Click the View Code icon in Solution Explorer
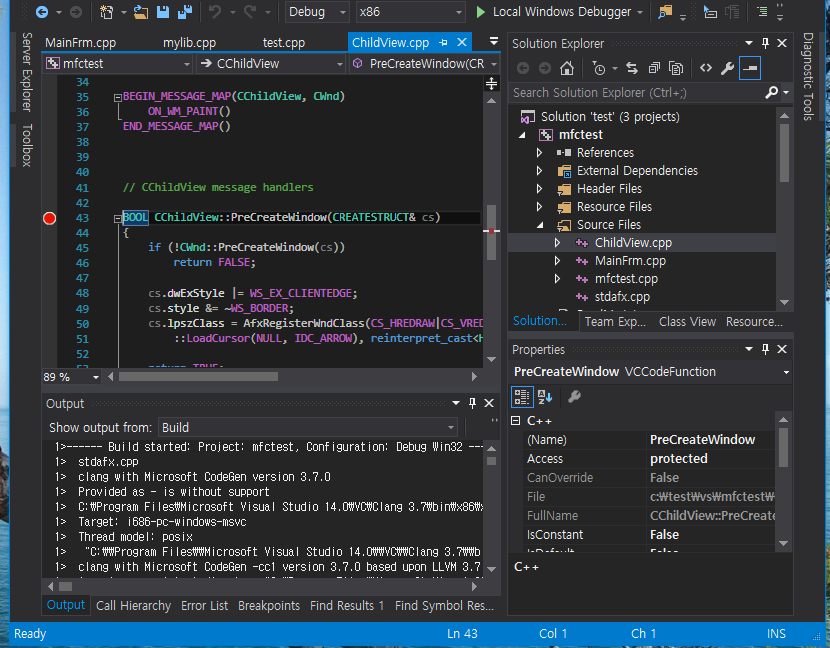The width and height of the screenshot is (830, 648). [705, 68]
